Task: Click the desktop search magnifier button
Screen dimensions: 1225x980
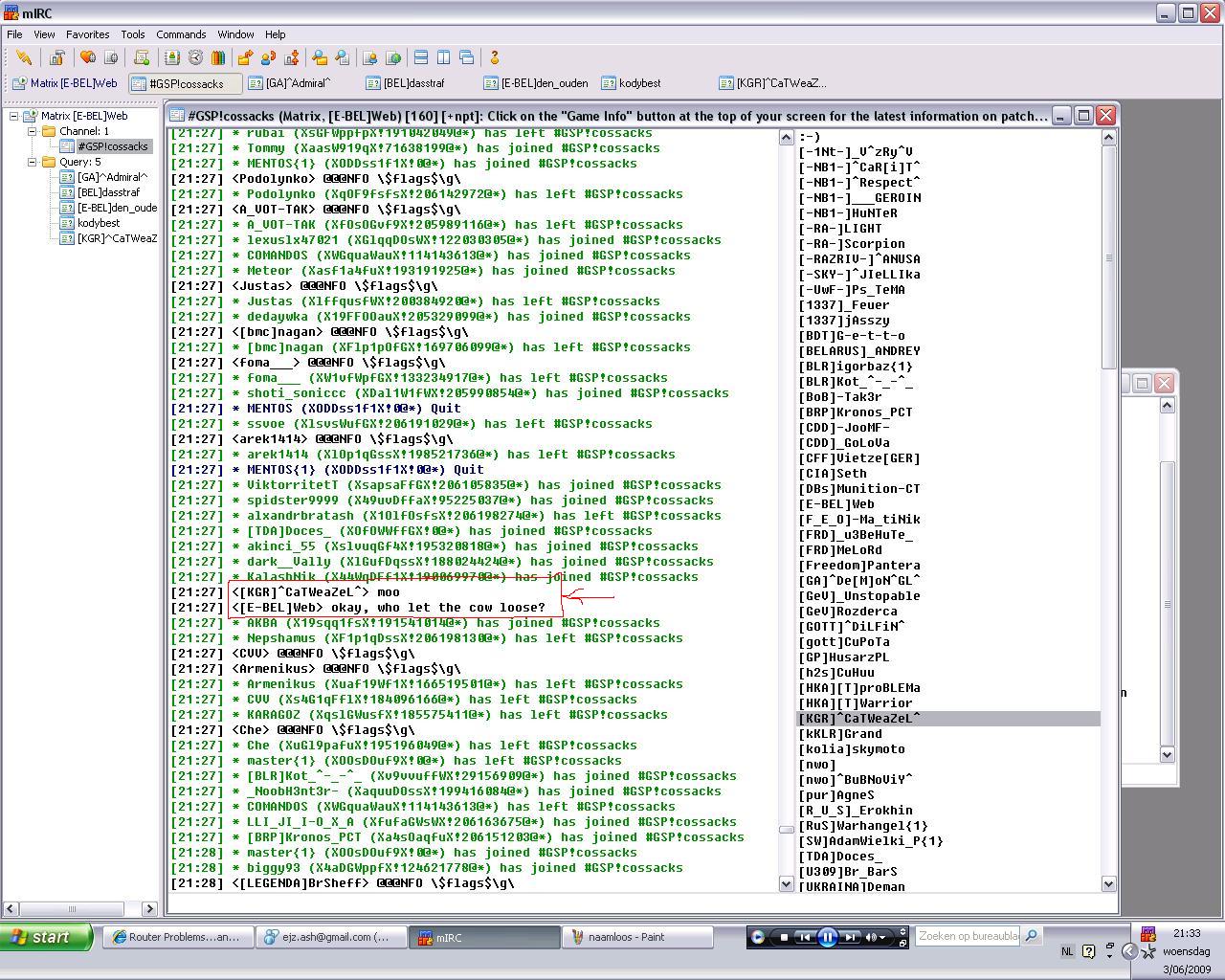Action: (x=1032, y=936)
